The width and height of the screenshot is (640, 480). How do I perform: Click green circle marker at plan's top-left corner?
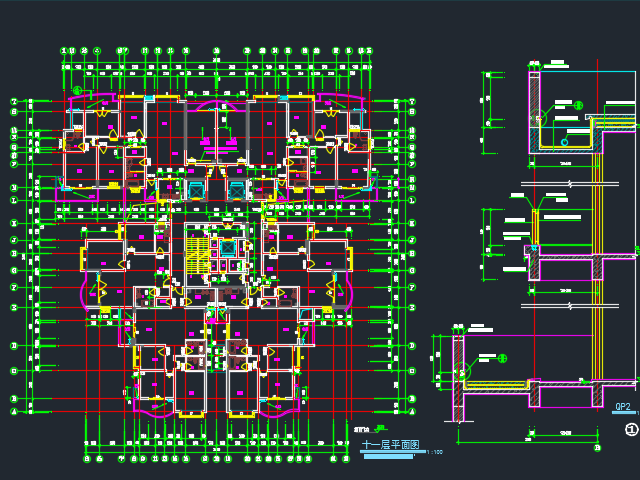click(77, 91)
